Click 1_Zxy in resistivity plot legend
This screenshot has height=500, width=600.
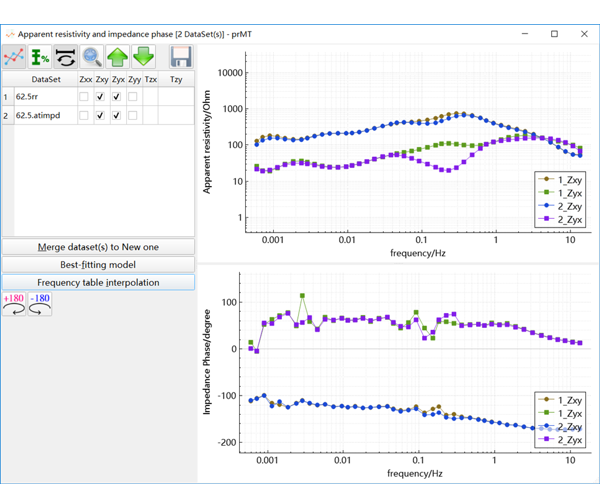(560, 180)
